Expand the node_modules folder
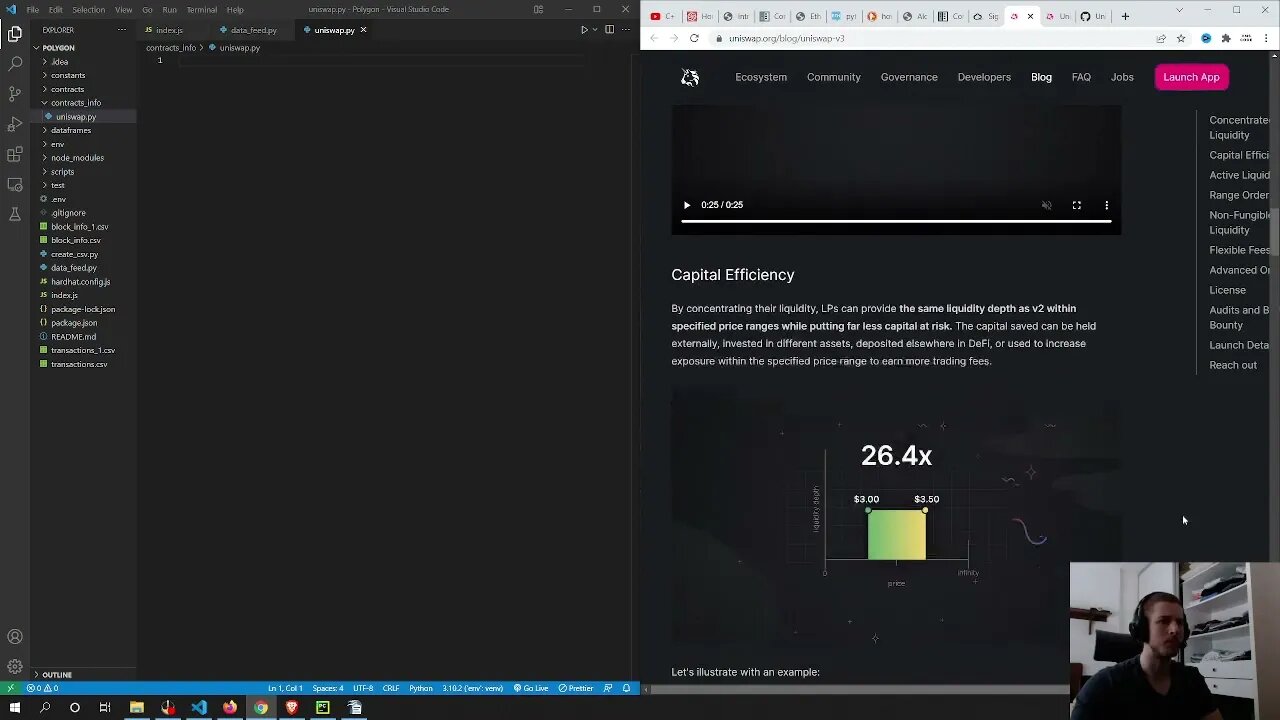 pos(77,158)
